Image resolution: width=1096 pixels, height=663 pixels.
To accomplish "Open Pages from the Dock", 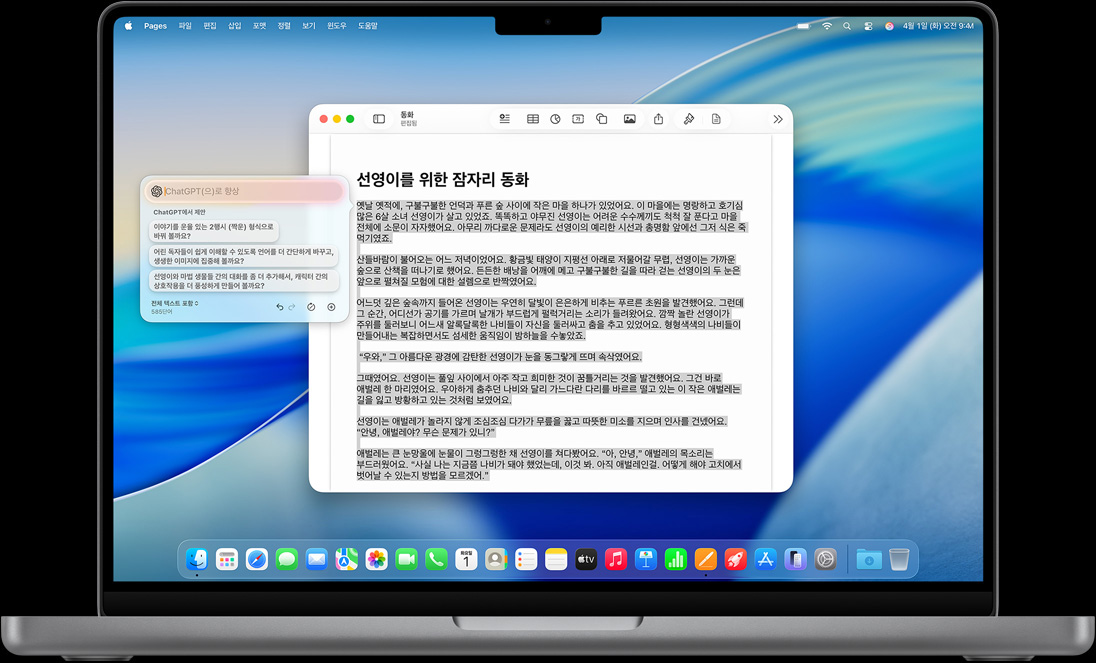I will coord(705,559).
